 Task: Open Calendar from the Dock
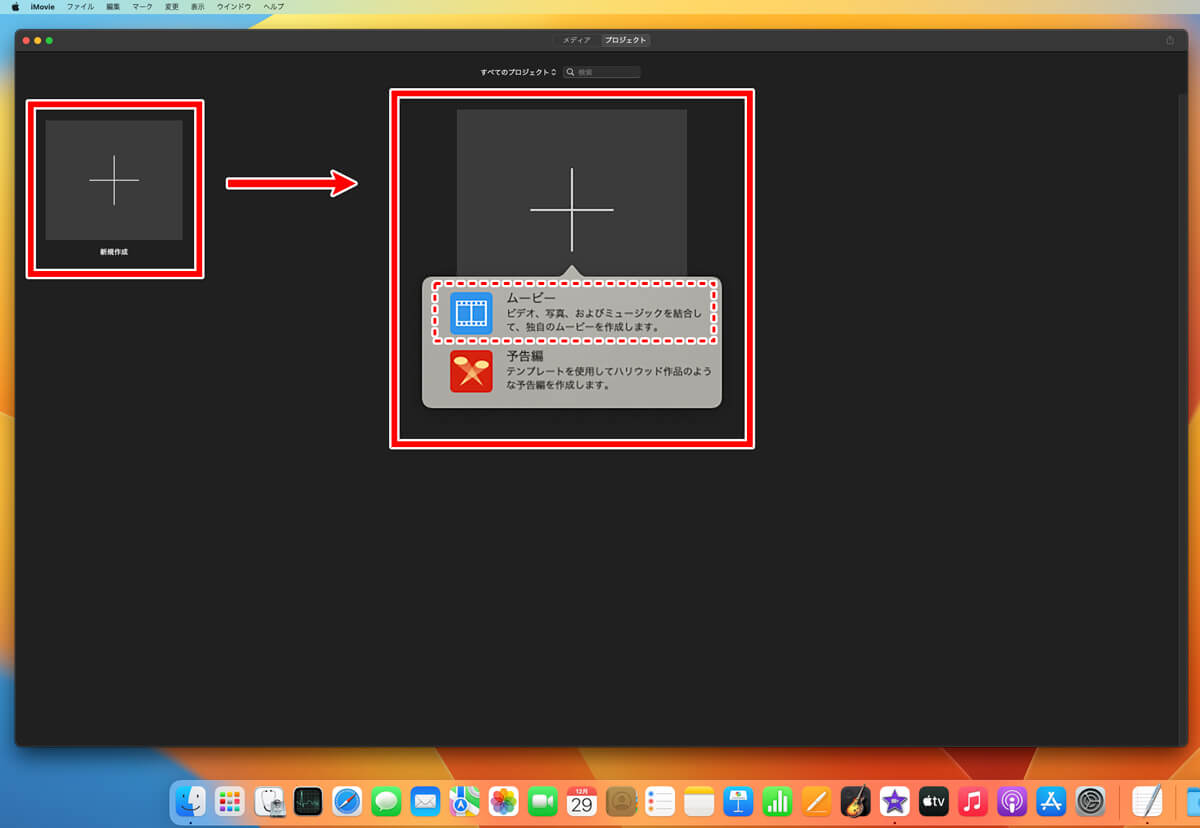(x=582, y=801)
